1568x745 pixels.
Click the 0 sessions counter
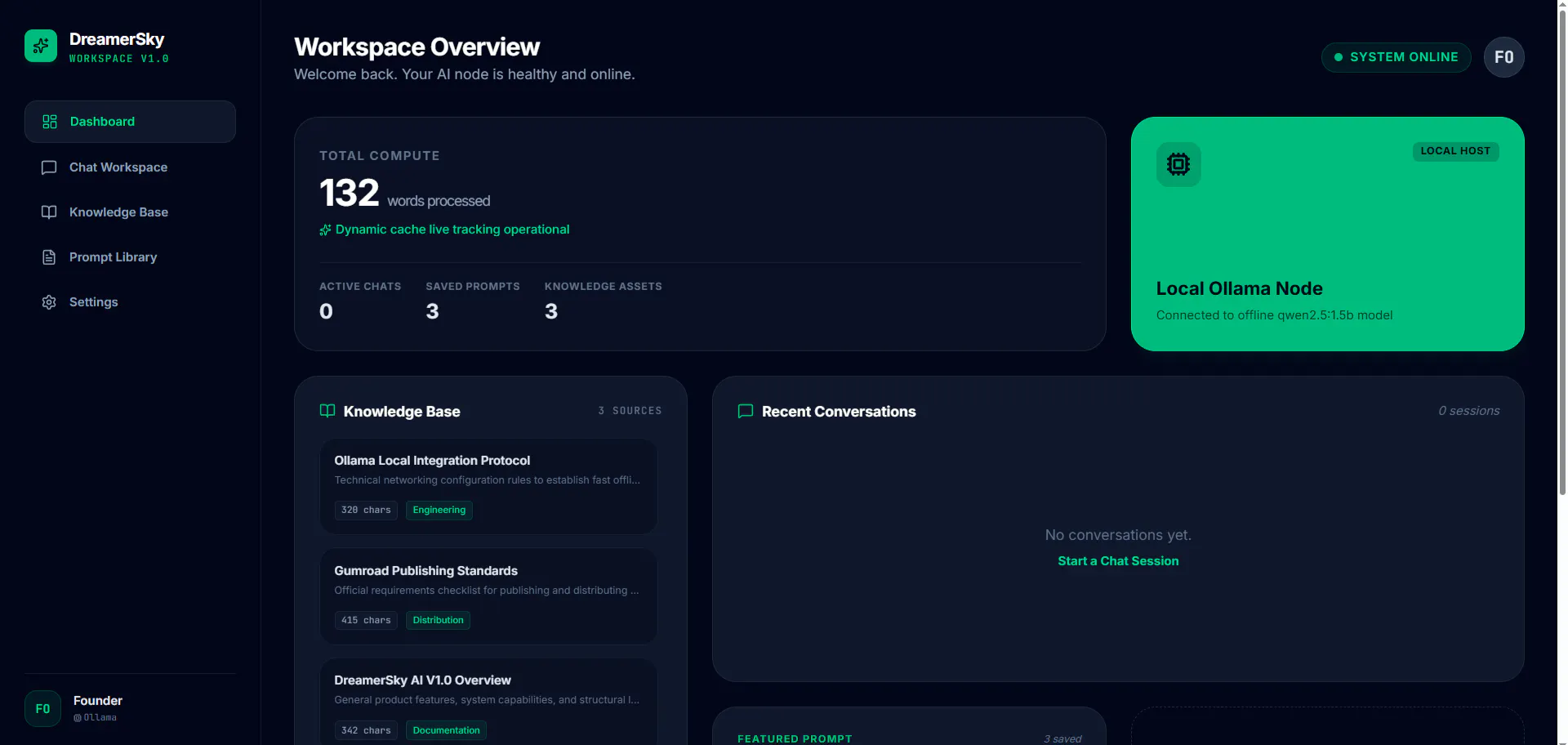[x=1468, y=411]
